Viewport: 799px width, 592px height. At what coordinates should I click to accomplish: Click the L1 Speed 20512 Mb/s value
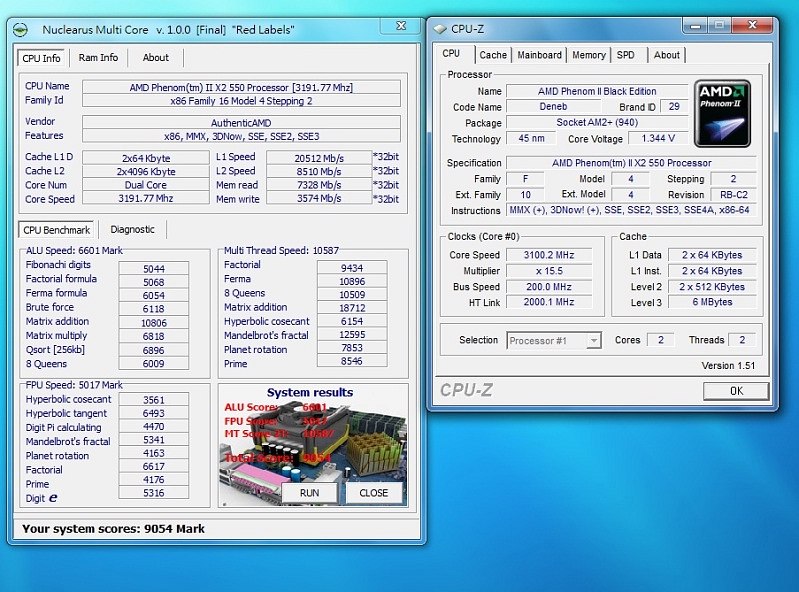pos(319,158)
